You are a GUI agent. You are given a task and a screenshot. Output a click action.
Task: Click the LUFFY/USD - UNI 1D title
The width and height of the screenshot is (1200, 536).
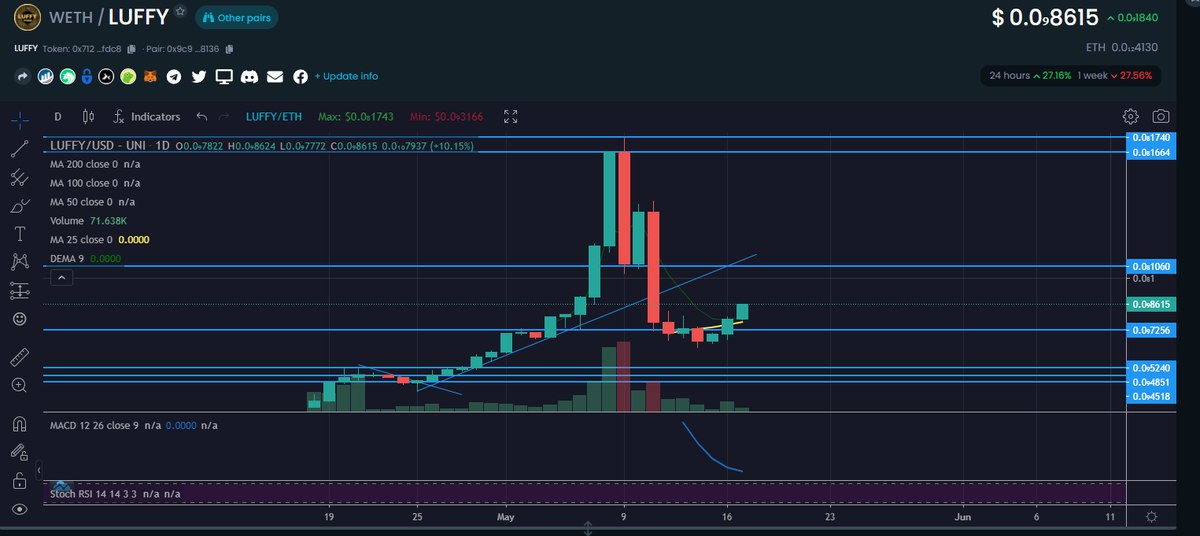(109, 146)
